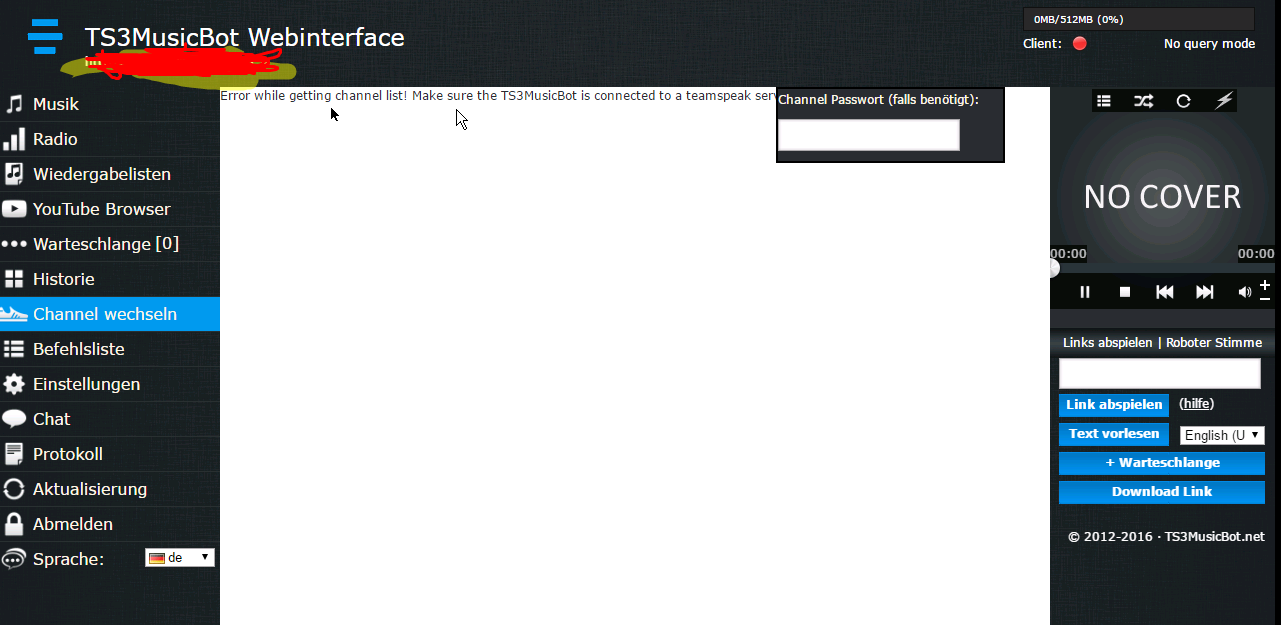Open the playlist view icon in the player
This screenshot has width=1281, height=625.
(x=1104, y=100)
